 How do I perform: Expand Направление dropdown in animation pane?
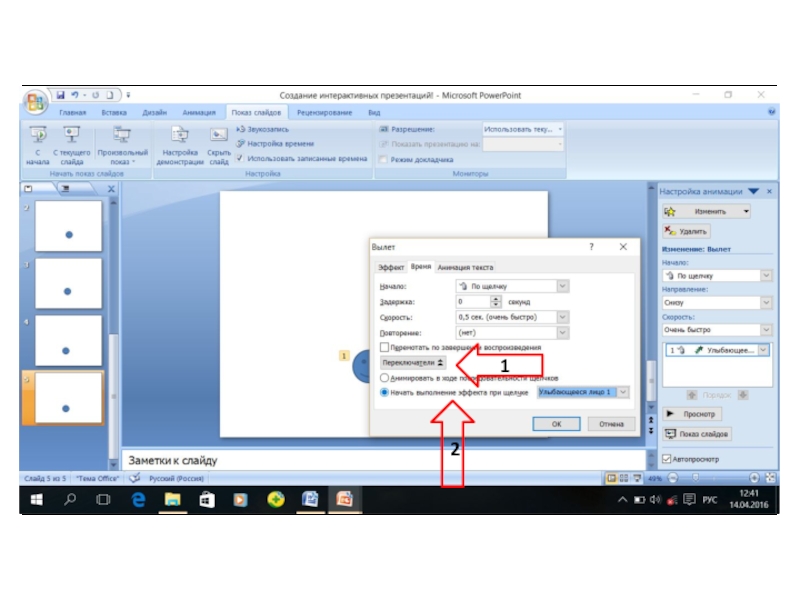click(x=766, y=301)
